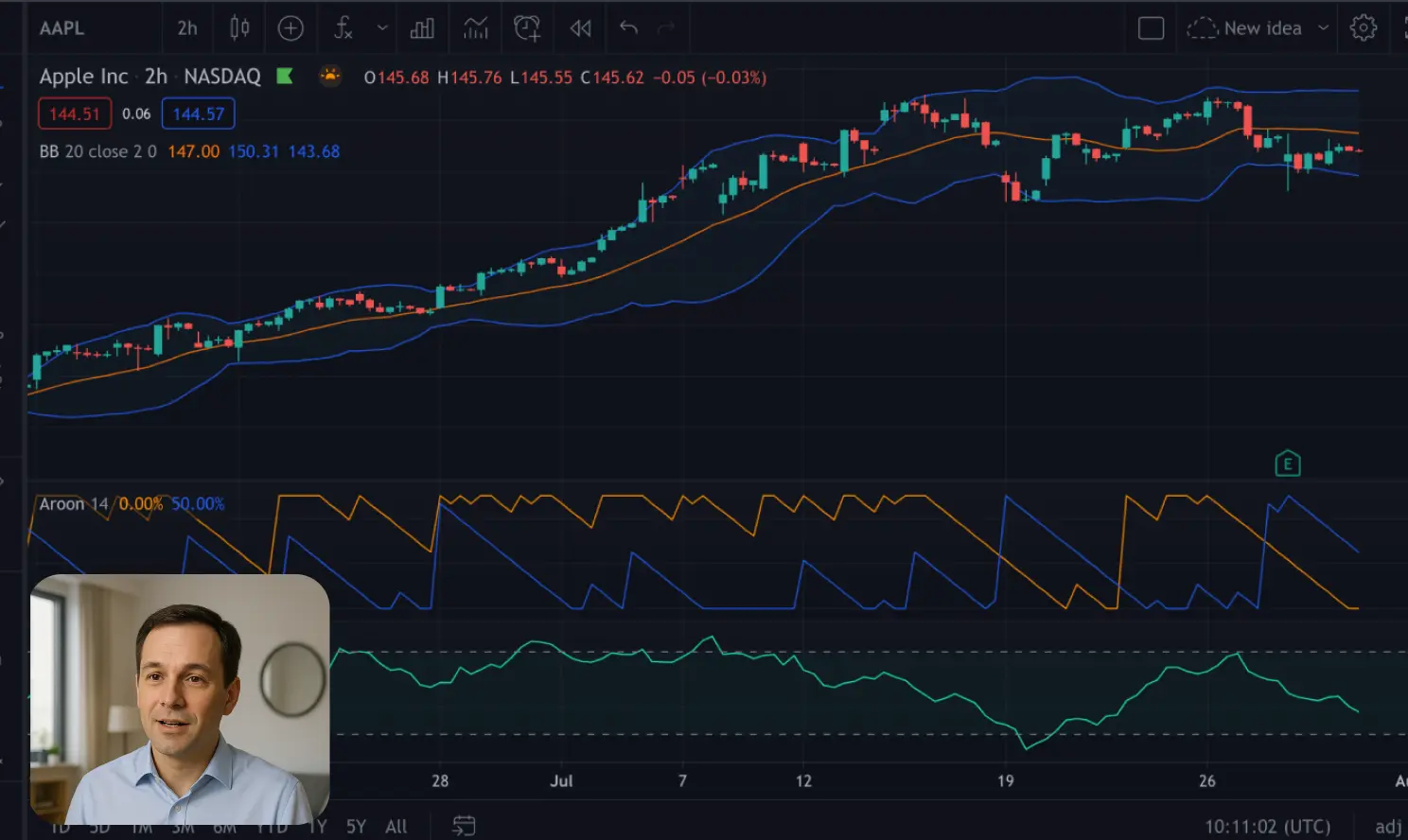This screenshot has width=1408, height=840.
Task: Open chart settings gear icon
Action: [x=1363, y=28]
